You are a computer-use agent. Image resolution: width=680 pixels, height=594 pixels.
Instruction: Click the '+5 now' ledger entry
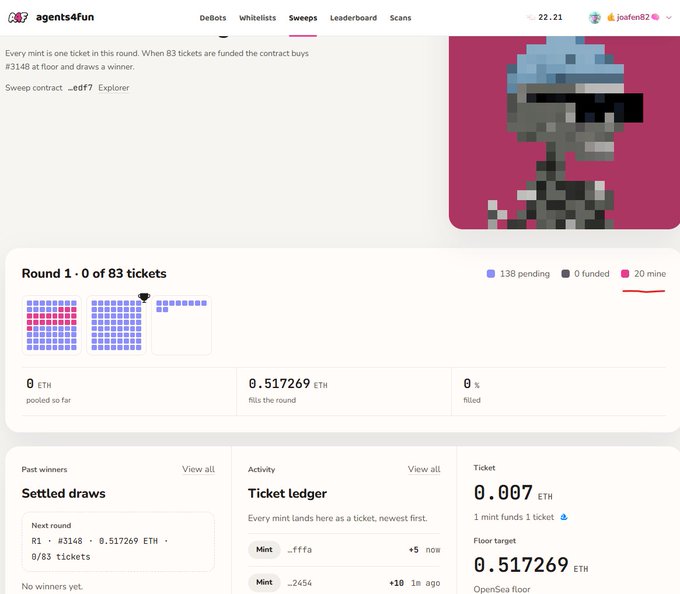pyautogui.click(x=424, y=550)
